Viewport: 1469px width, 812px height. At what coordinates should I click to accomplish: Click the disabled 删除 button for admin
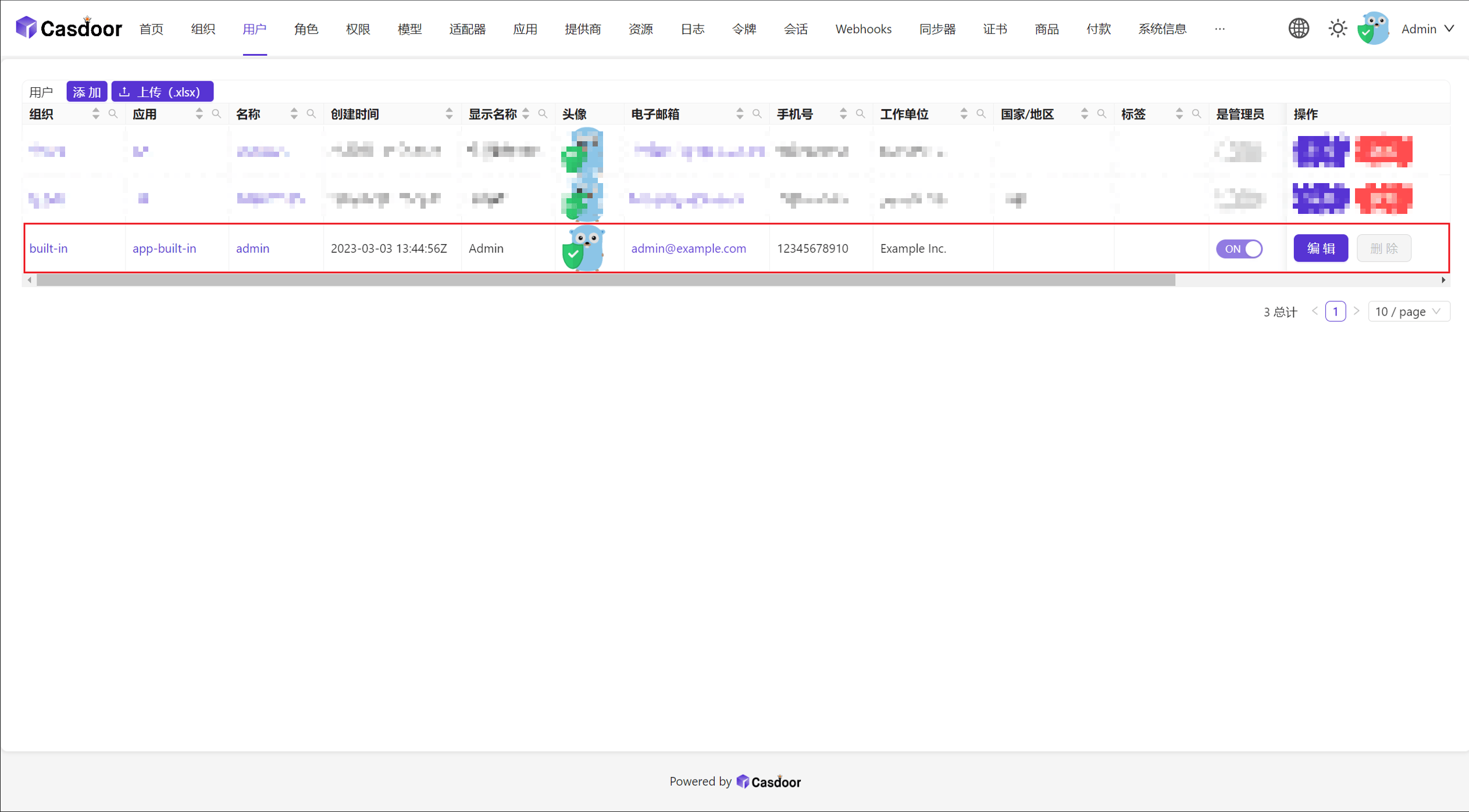coord(1384,248)
